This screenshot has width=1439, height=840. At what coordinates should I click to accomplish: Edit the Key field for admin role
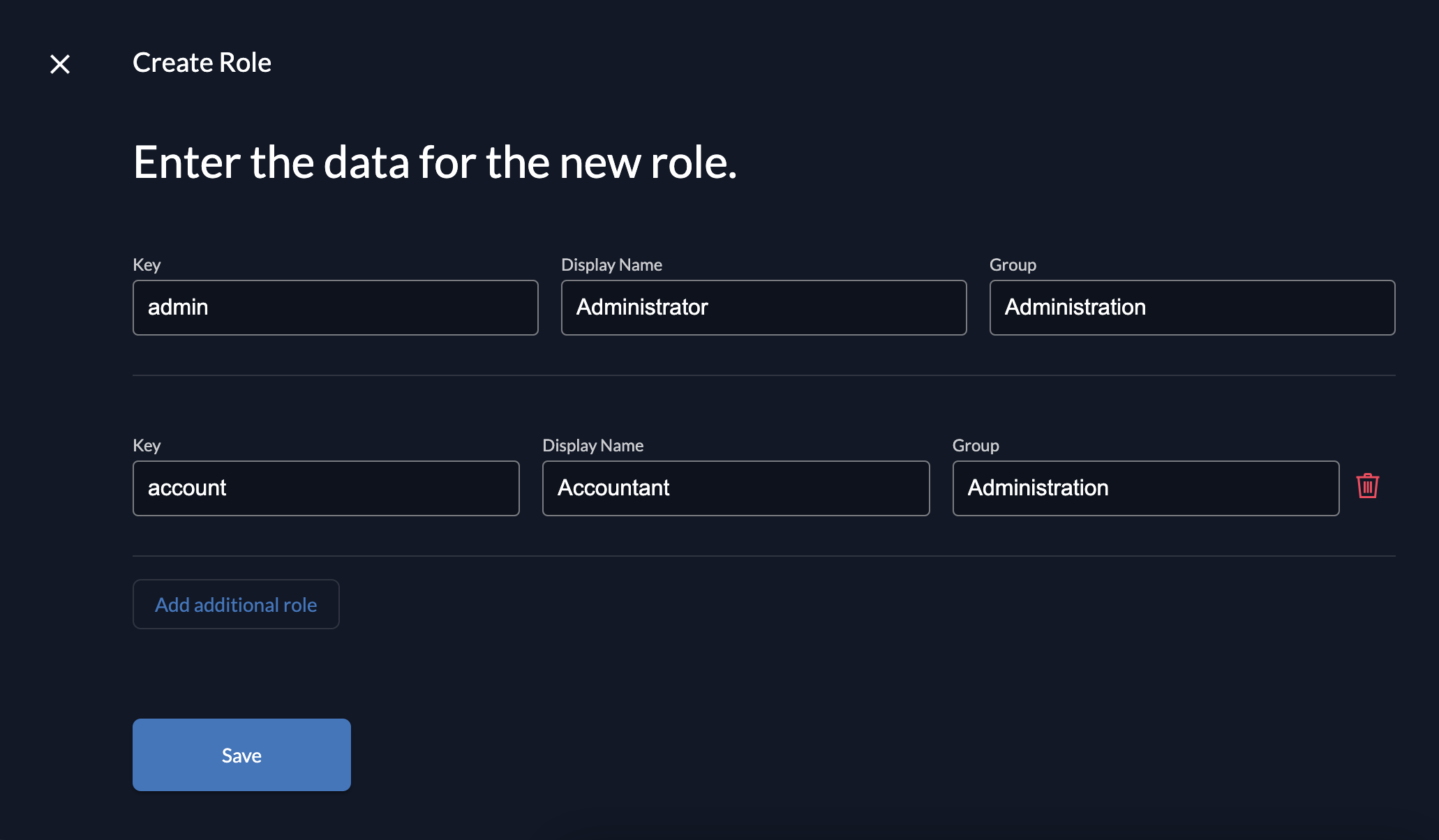(x=336, y=307)
